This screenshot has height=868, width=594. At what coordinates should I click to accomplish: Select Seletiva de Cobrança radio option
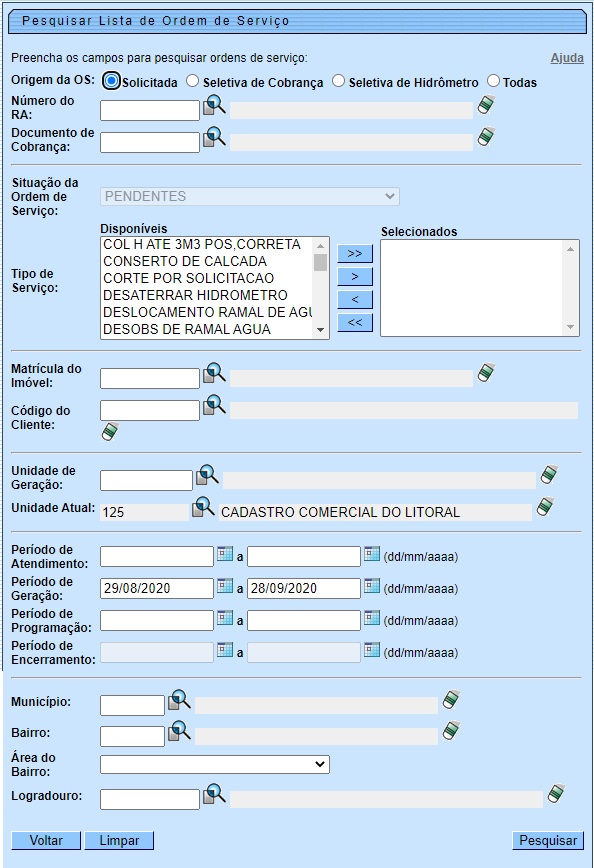pos(192,81)
